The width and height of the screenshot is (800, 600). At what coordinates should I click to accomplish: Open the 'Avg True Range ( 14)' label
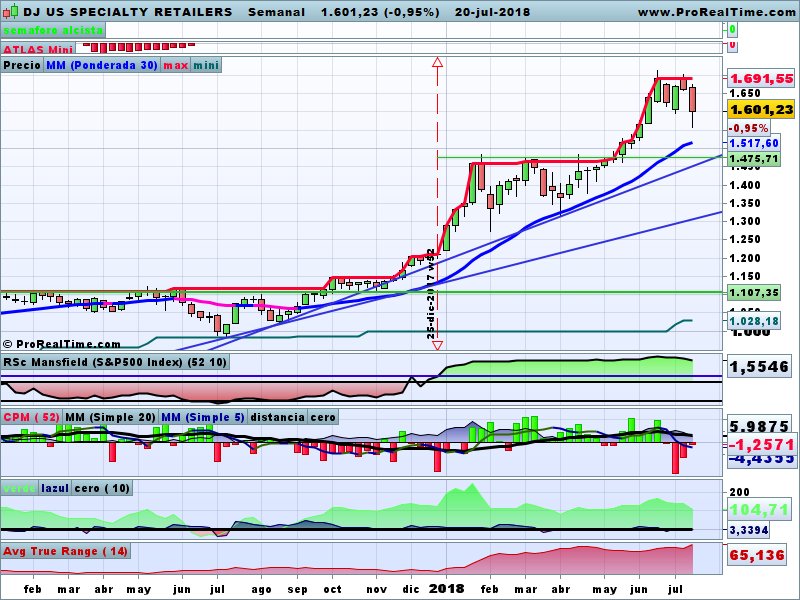(65, 551)
